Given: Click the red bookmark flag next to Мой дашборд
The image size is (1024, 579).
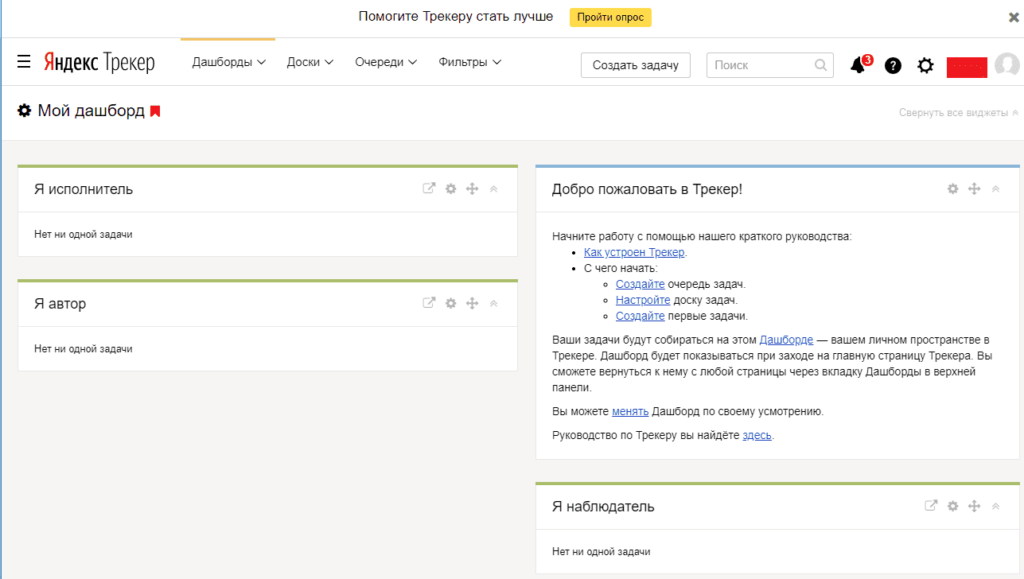Looking at the screenshot, I should pyautogui.click(x=155, y=111).
